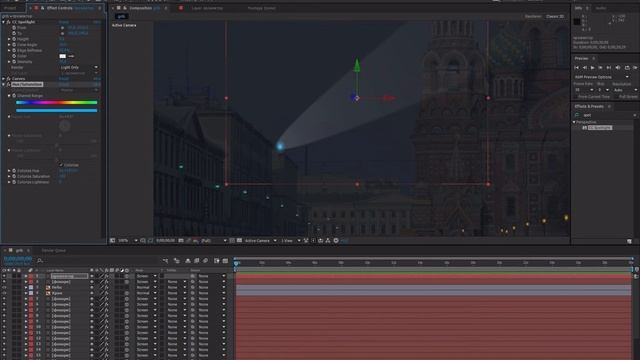Click the stopwatch next to Cone Angle
The image size is (640, 360).
[x=14, y=45]
